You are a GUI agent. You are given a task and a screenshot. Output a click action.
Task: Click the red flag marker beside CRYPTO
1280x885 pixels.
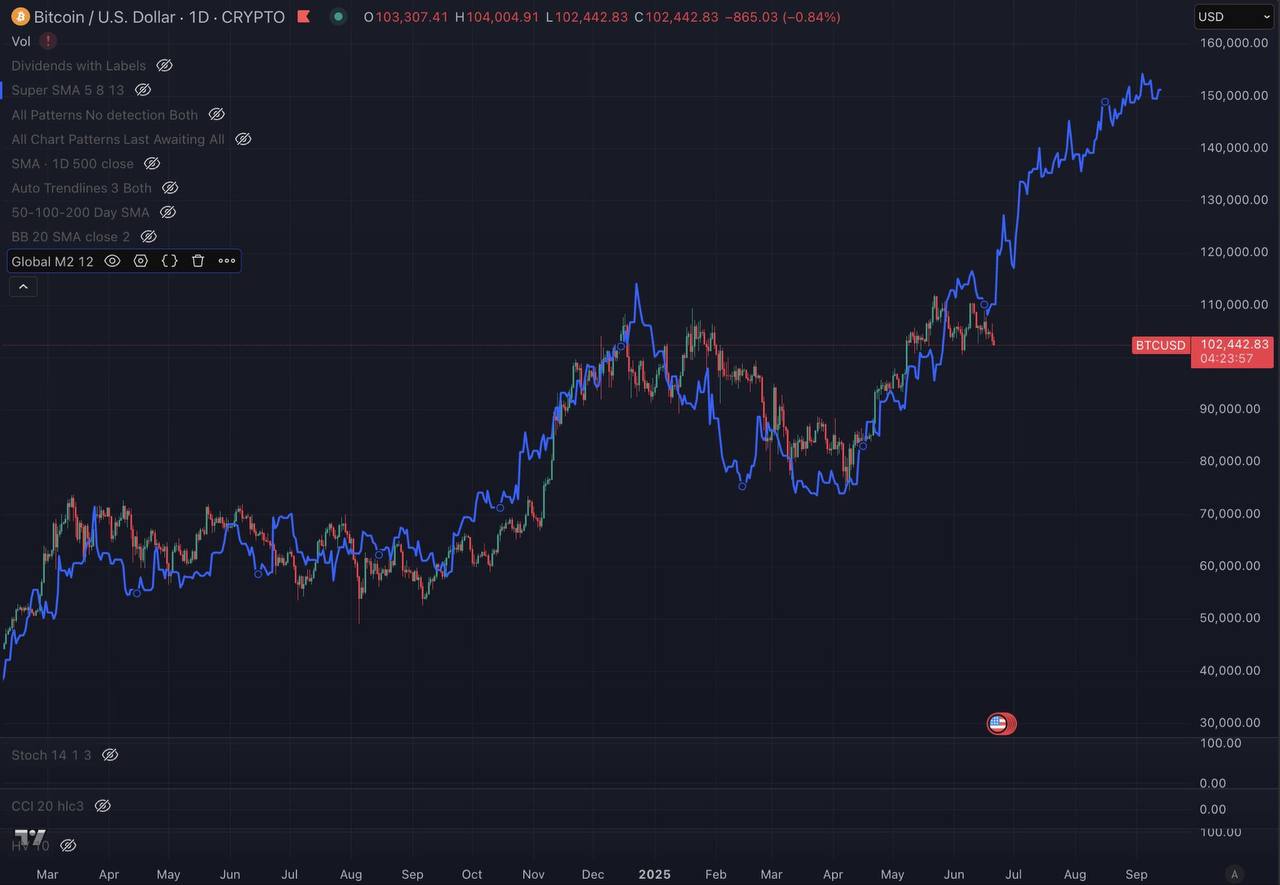(304, 17)
